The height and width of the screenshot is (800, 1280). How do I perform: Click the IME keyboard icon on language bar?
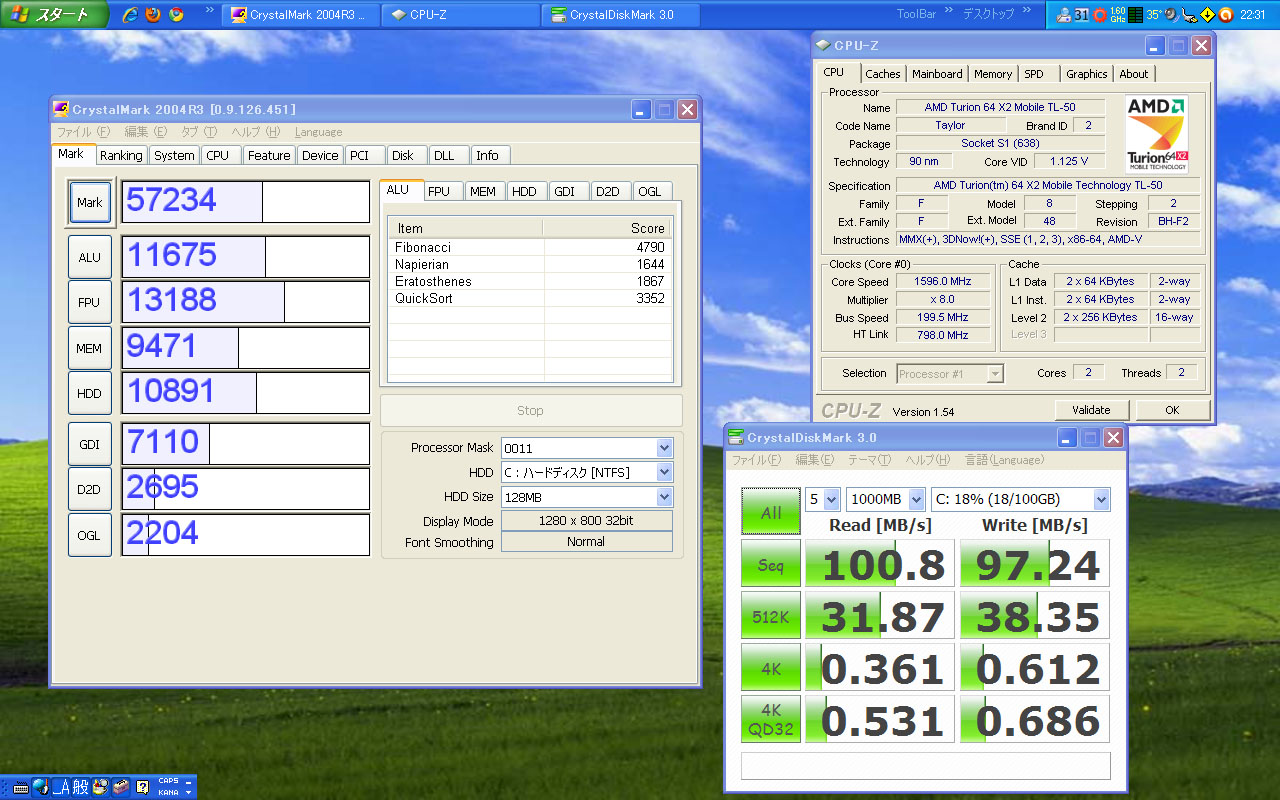click(x=21, y=787)
